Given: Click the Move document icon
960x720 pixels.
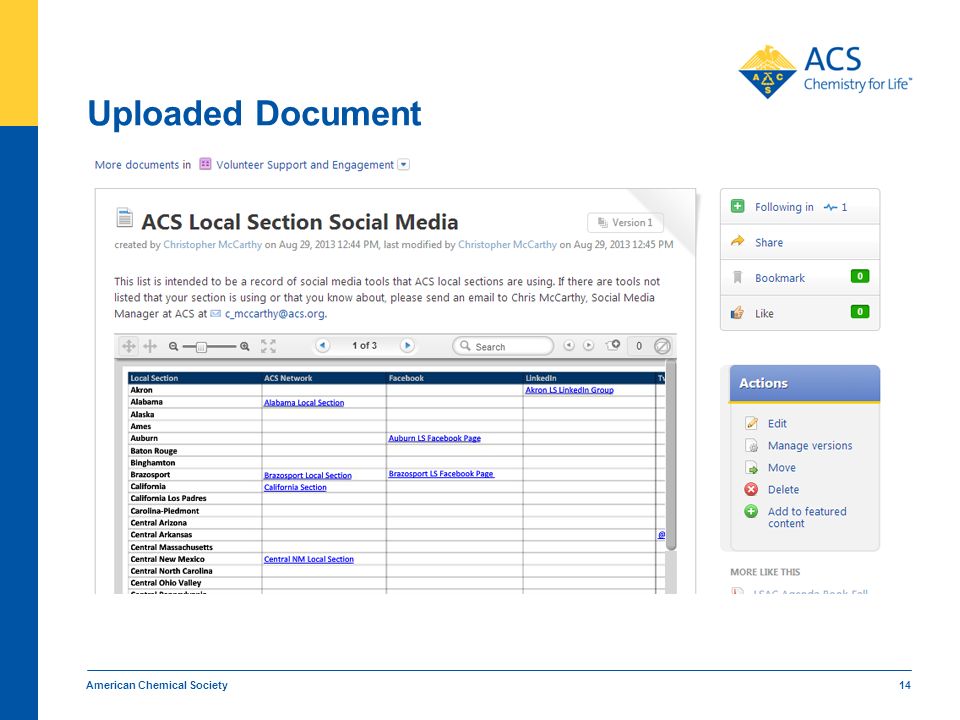Looking at the screenshot, I should (751, 468).
